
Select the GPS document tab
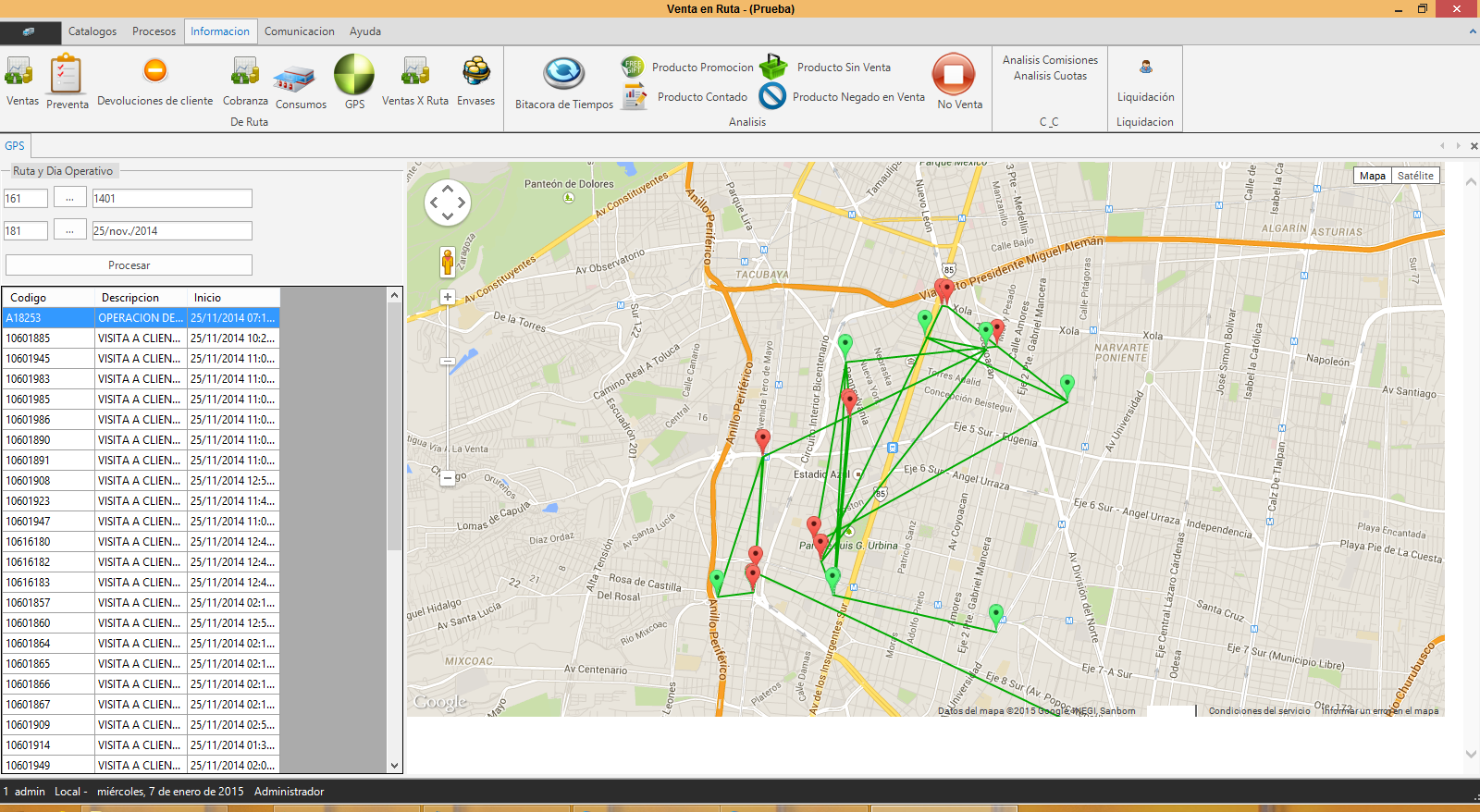pyautogui.click(x=15, y=145)
